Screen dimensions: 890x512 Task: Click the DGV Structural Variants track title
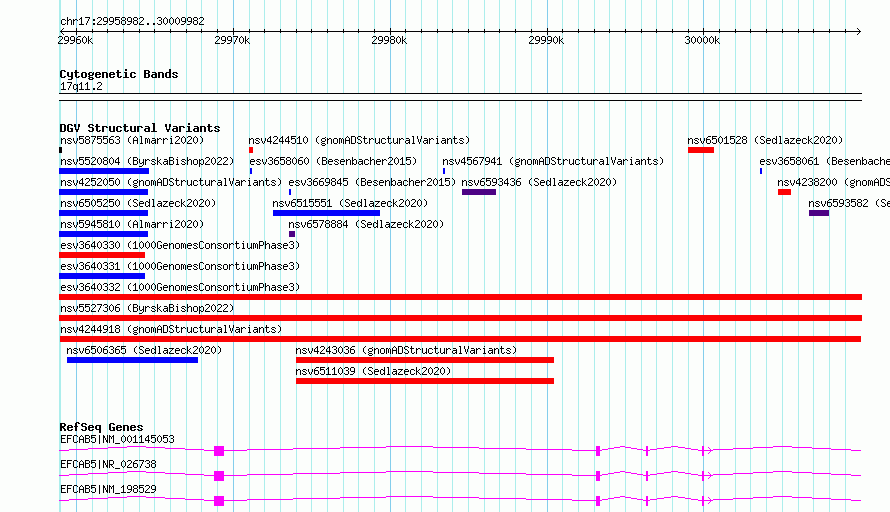coord(140,128)
